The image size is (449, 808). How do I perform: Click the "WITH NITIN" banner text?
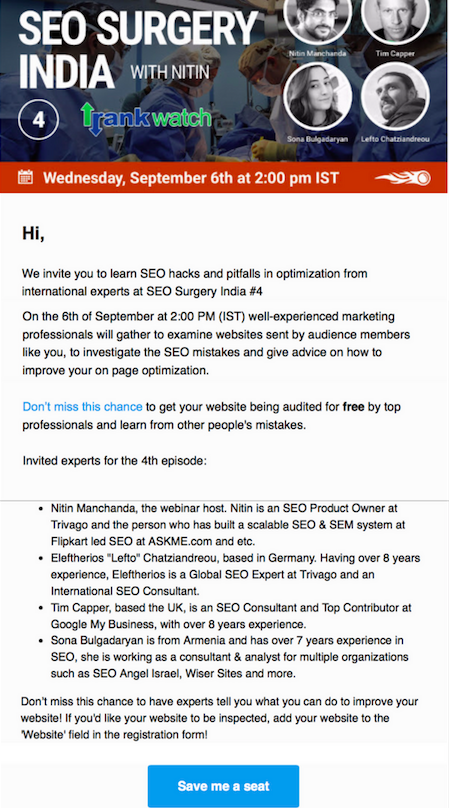click(170, 72)
